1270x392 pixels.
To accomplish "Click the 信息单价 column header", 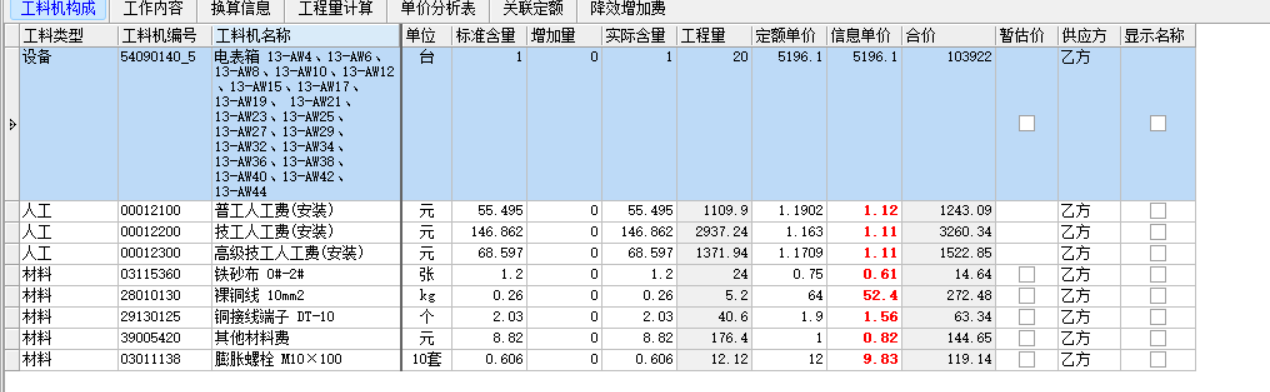I will (x=865, y=36).
